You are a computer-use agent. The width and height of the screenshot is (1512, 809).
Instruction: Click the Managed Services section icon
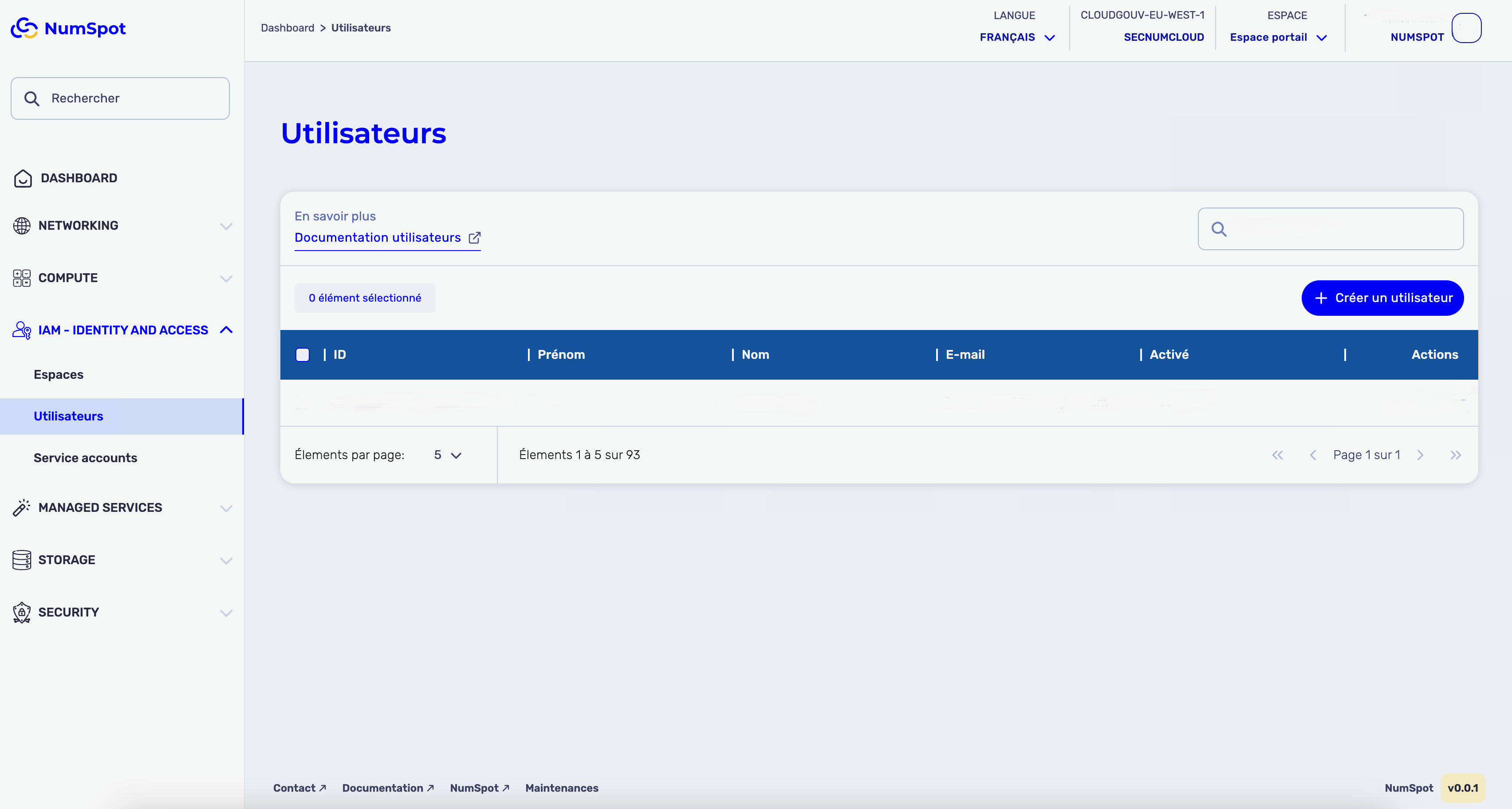click(20, 507)
